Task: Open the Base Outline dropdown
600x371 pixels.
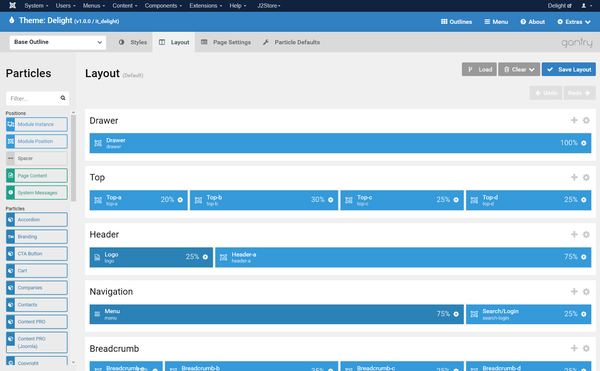Action: click(58, 42)
